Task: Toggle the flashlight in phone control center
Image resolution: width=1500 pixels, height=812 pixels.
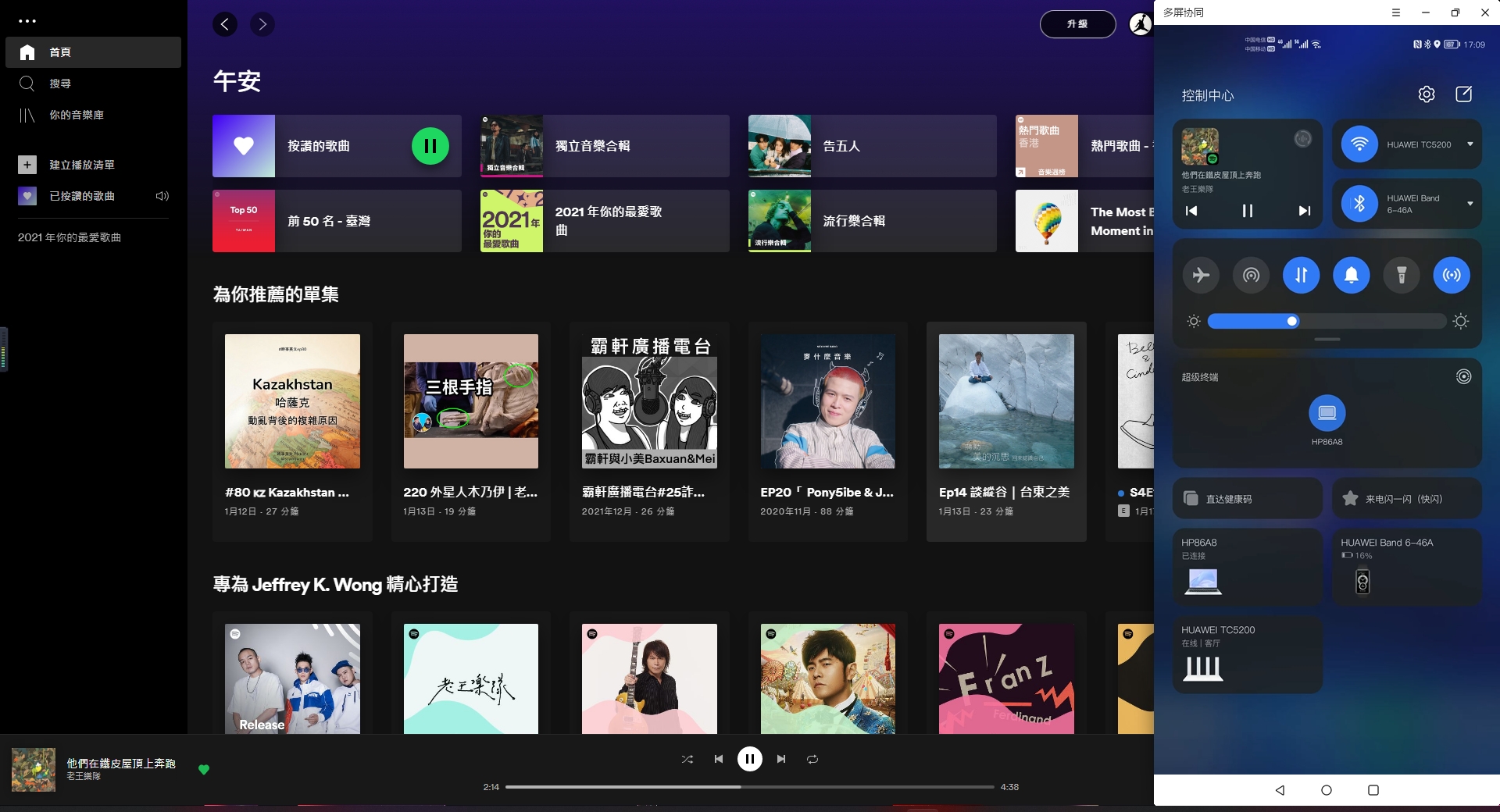Action: [x=1402, y=275]
